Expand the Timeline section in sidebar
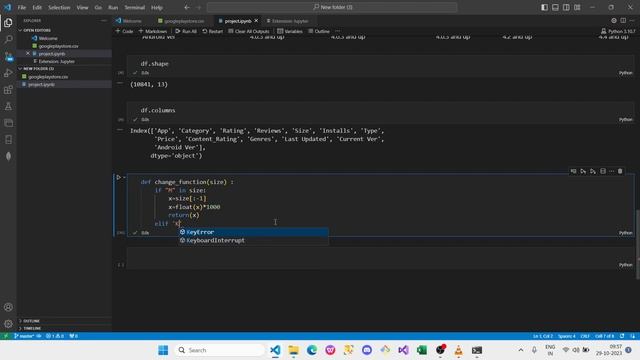Viewport: 640px width, 360px height. (x=64, y=328)
